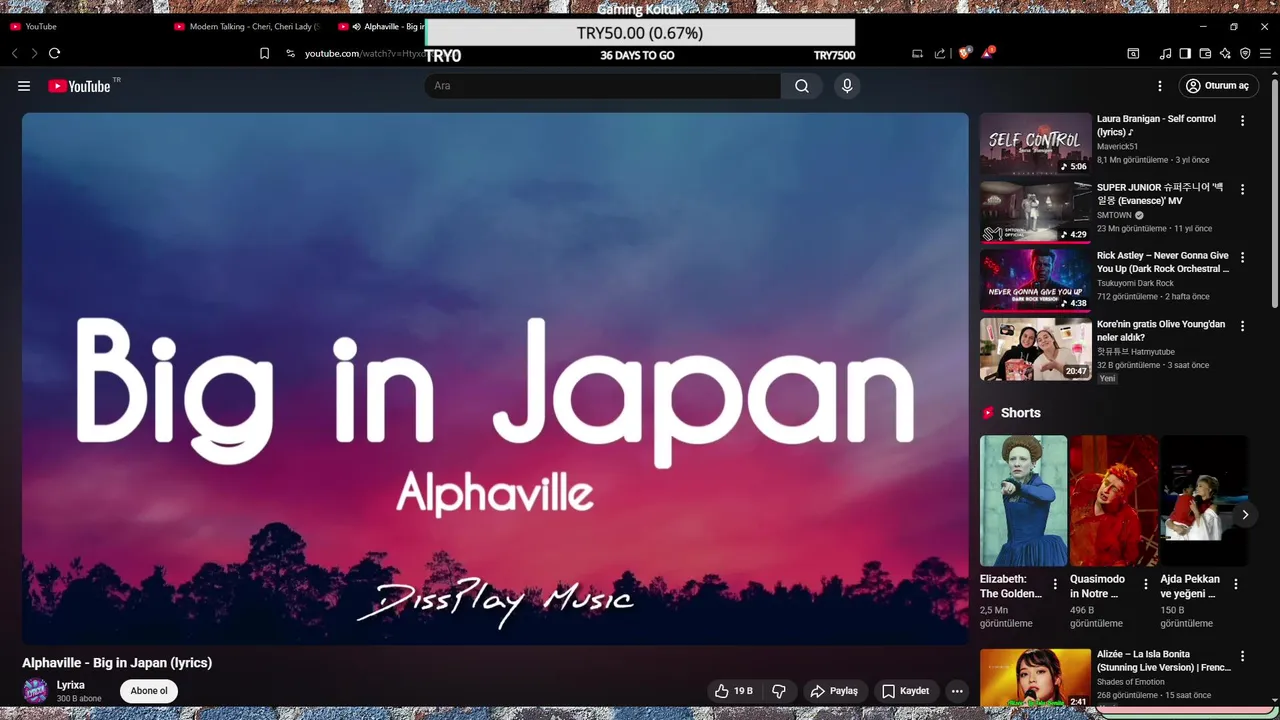Click the Paylaş share button
This screenshot has width=1280, height=720.
834,691
